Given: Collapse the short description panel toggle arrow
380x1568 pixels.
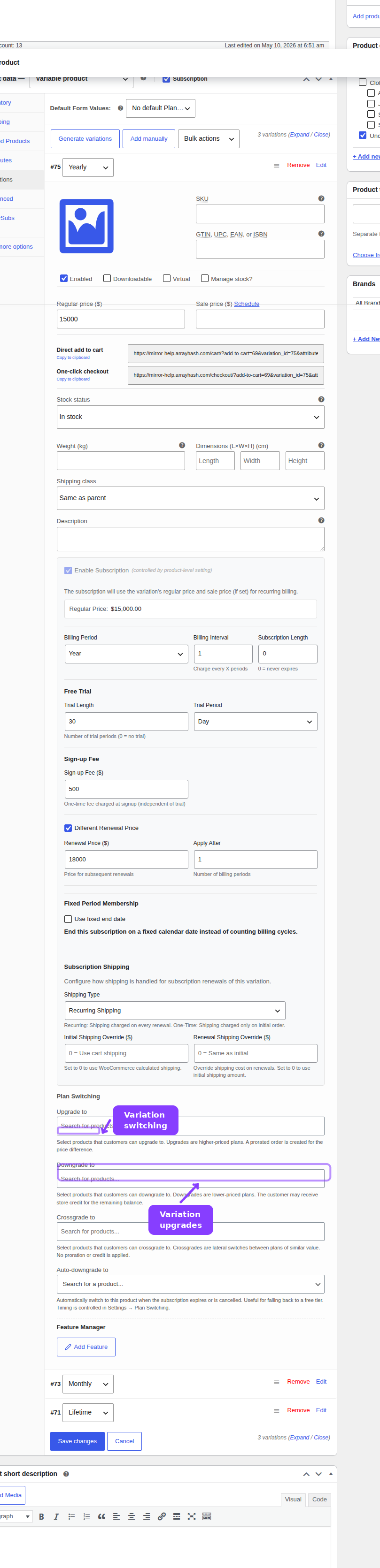Looking at the screenshot, I should click(x=331, y=1474).
